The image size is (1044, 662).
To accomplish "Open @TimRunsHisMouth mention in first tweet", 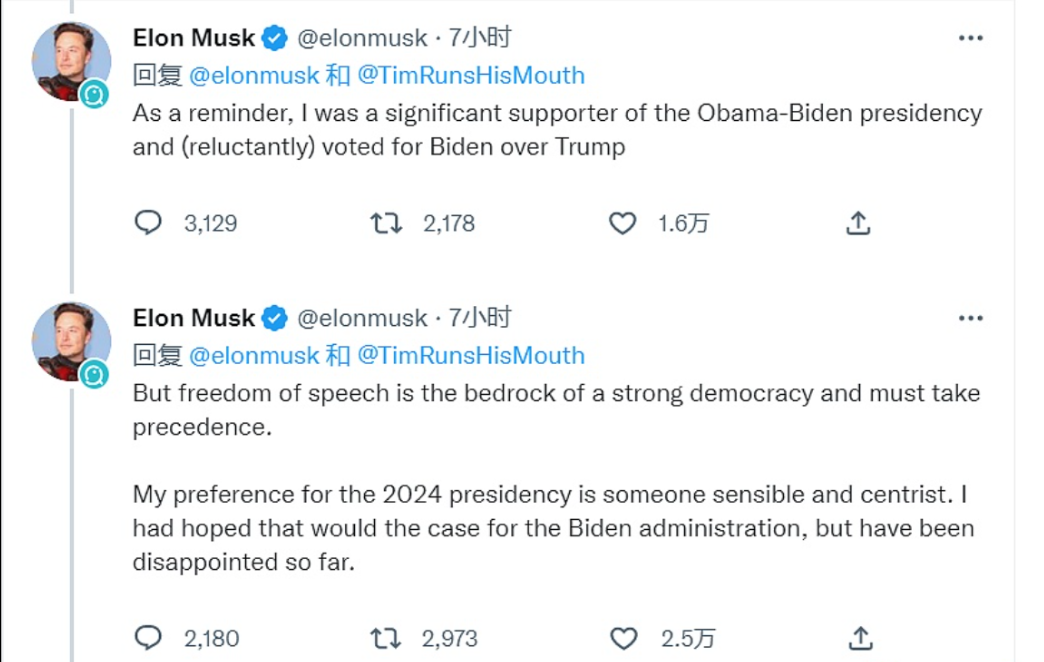I will coord(470,76).
